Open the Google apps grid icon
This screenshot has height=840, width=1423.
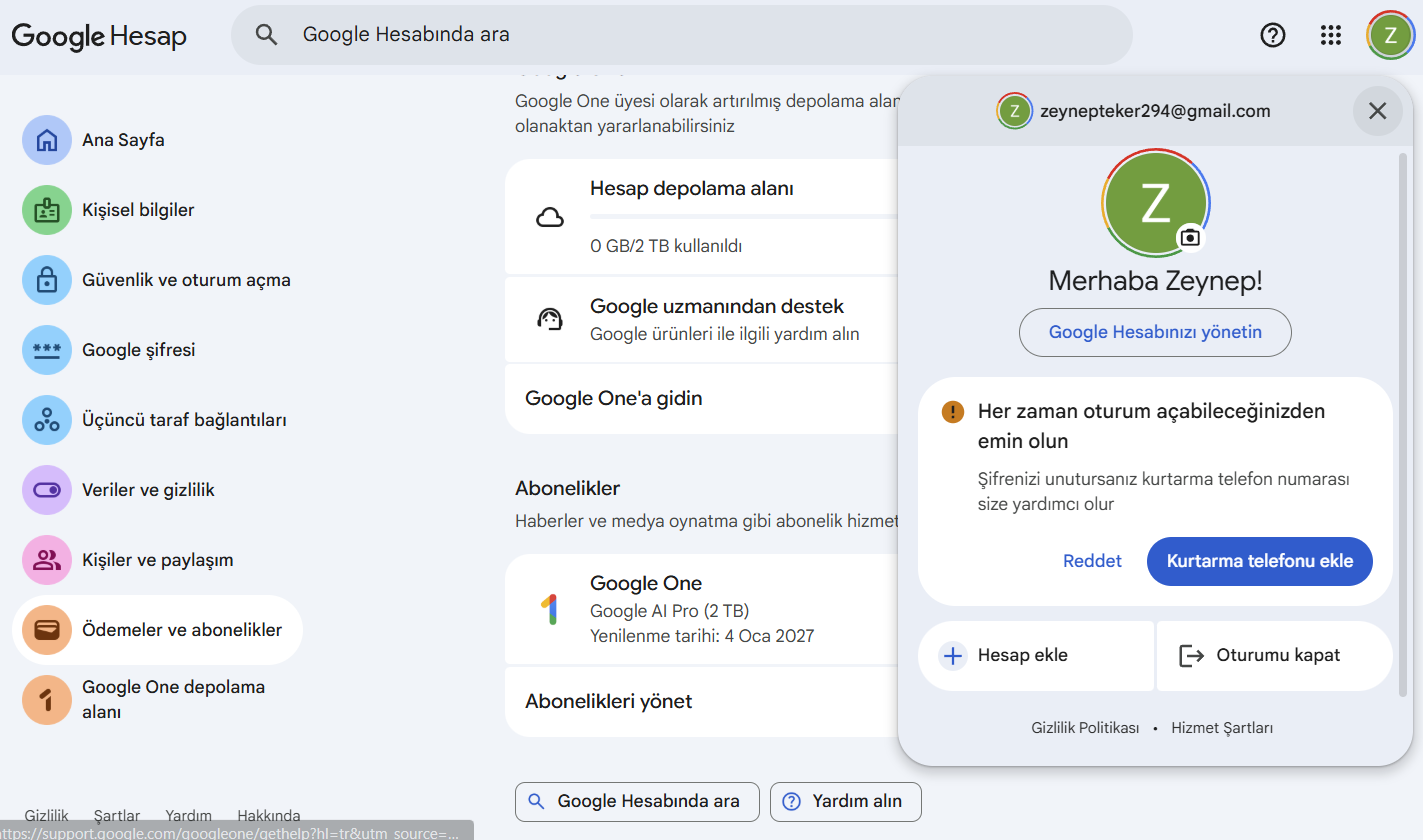(1330, 35)
